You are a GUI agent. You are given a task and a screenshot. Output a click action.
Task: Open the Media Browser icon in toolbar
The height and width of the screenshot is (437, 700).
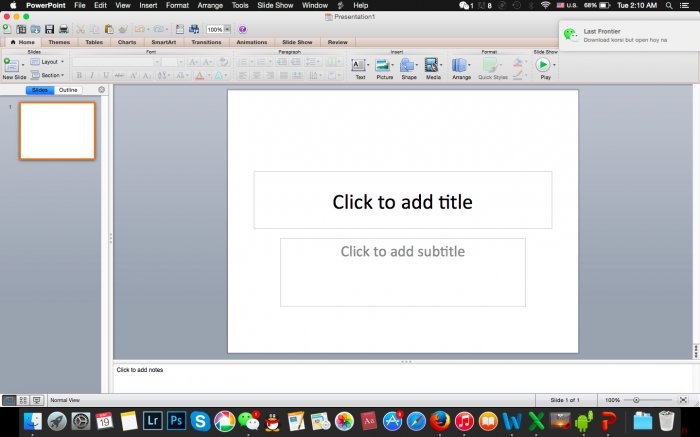(x=194, y=29)
